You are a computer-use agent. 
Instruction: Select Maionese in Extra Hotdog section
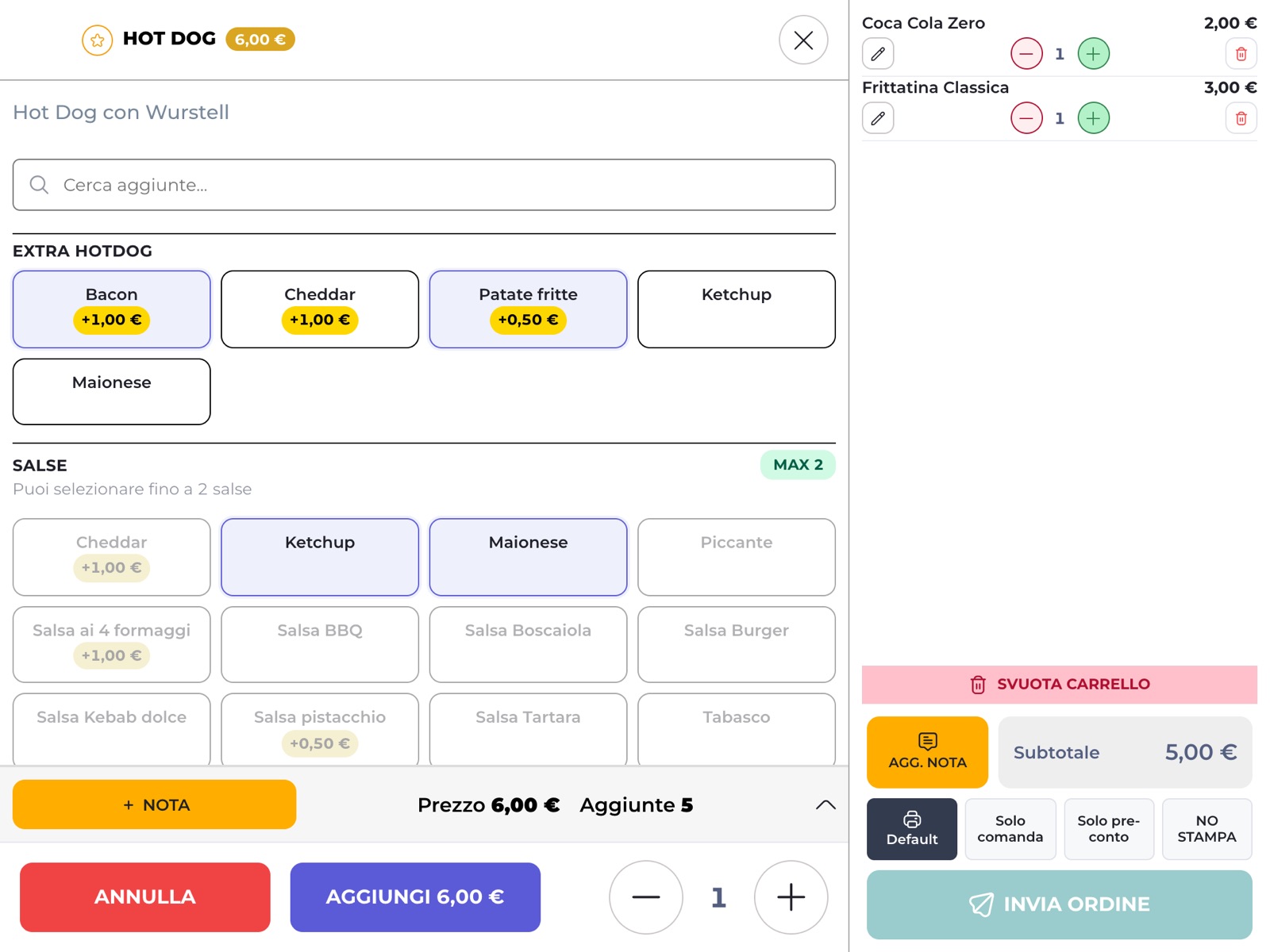(x=112, y=392)
